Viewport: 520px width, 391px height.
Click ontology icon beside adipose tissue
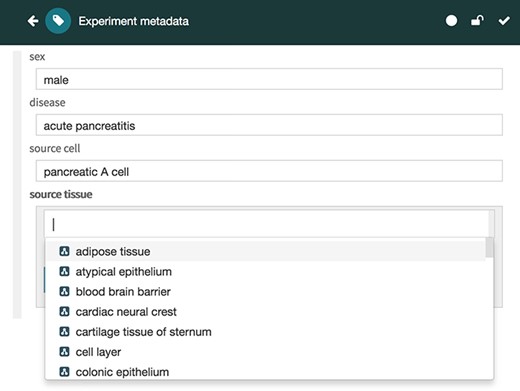(x=64, y=251)
